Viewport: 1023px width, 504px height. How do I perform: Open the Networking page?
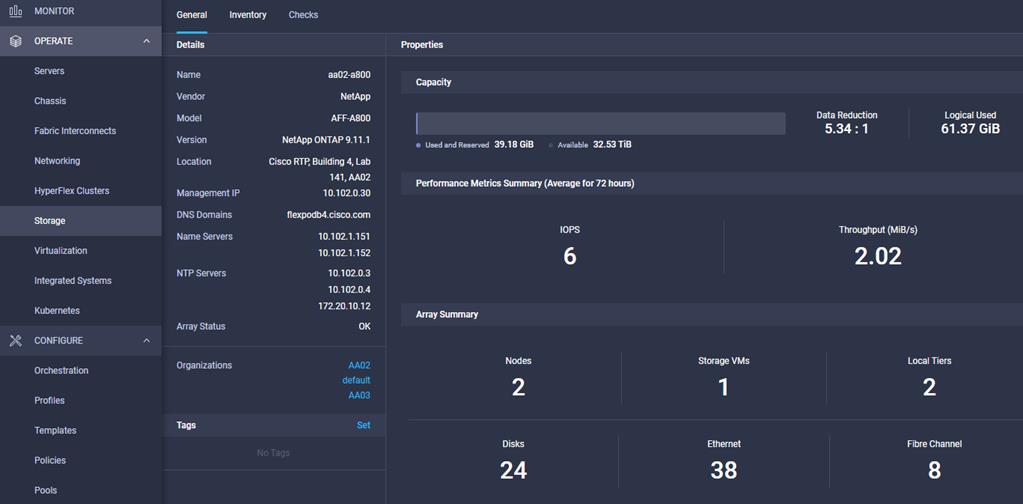click(57, 161)
